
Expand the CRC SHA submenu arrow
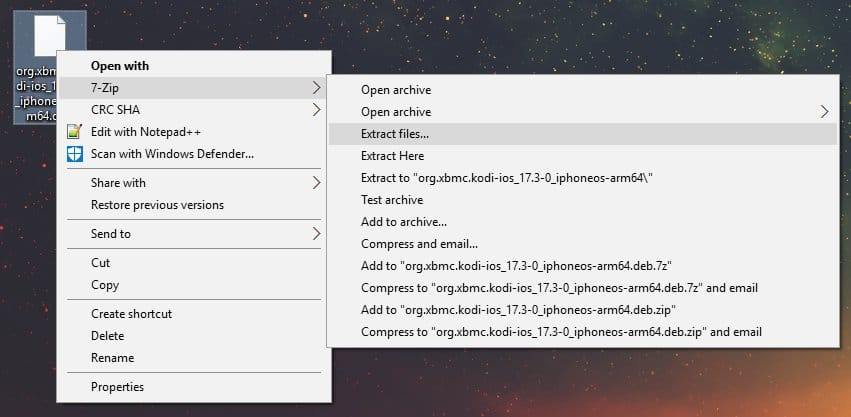pos(316,110)
